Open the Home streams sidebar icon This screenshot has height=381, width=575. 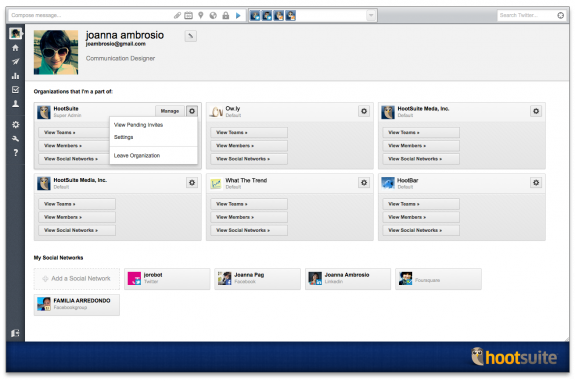tap(15, 48)
